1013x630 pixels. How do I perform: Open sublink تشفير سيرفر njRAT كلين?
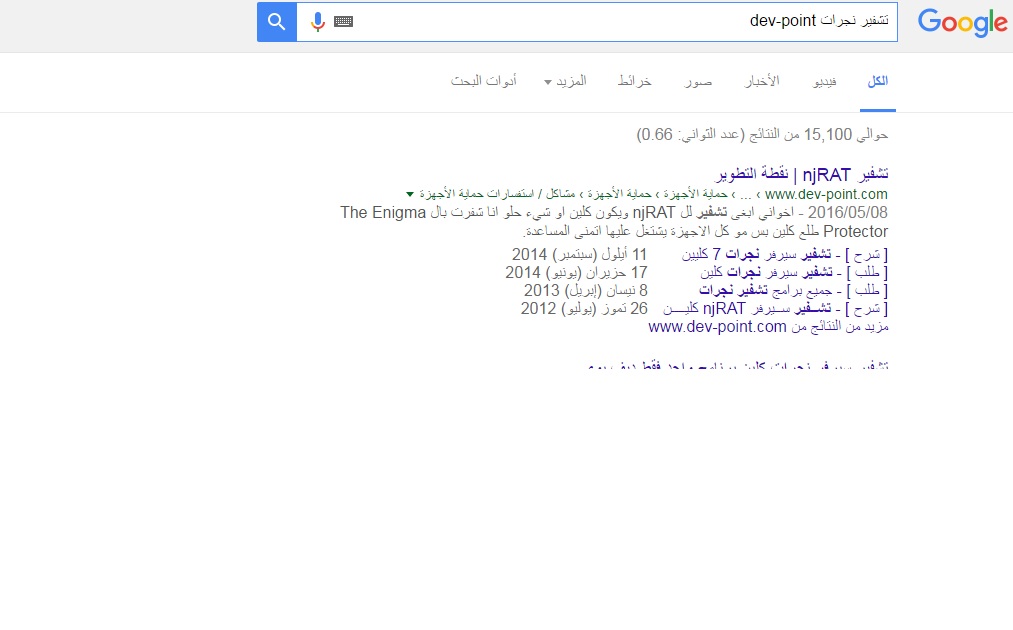[x=775, y=309]
